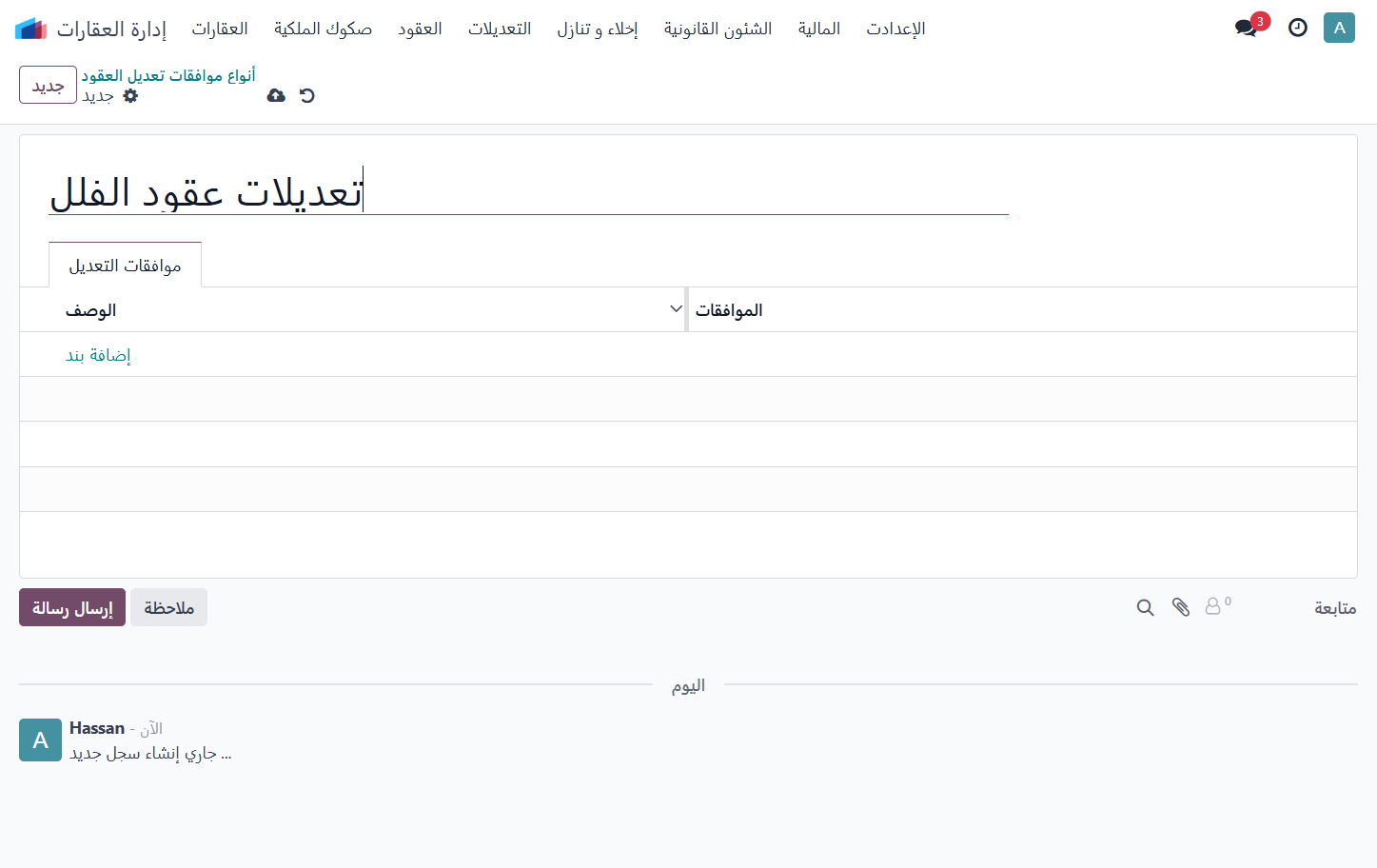Click the Hassan author name
Screen dimensions: 1377x868
pyautogui.click(x=97, y=728)
